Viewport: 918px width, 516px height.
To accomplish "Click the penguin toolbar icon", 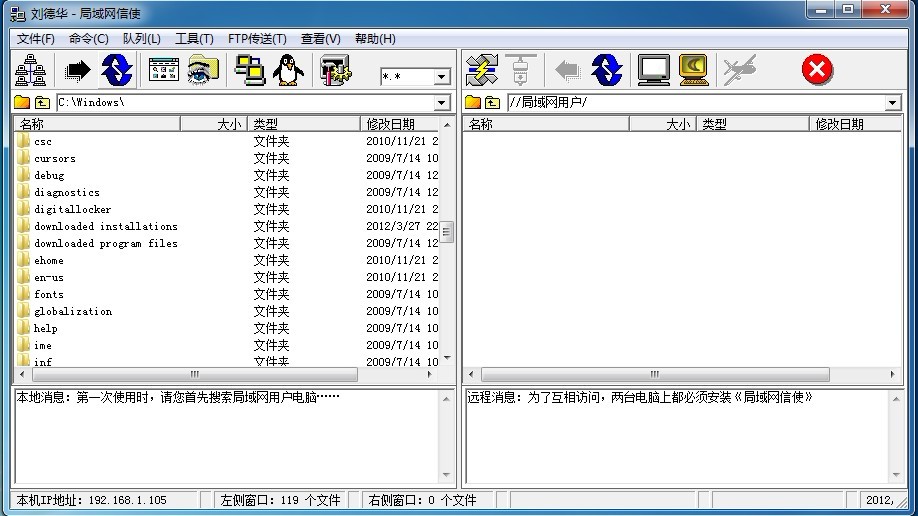I will [290, 70].
